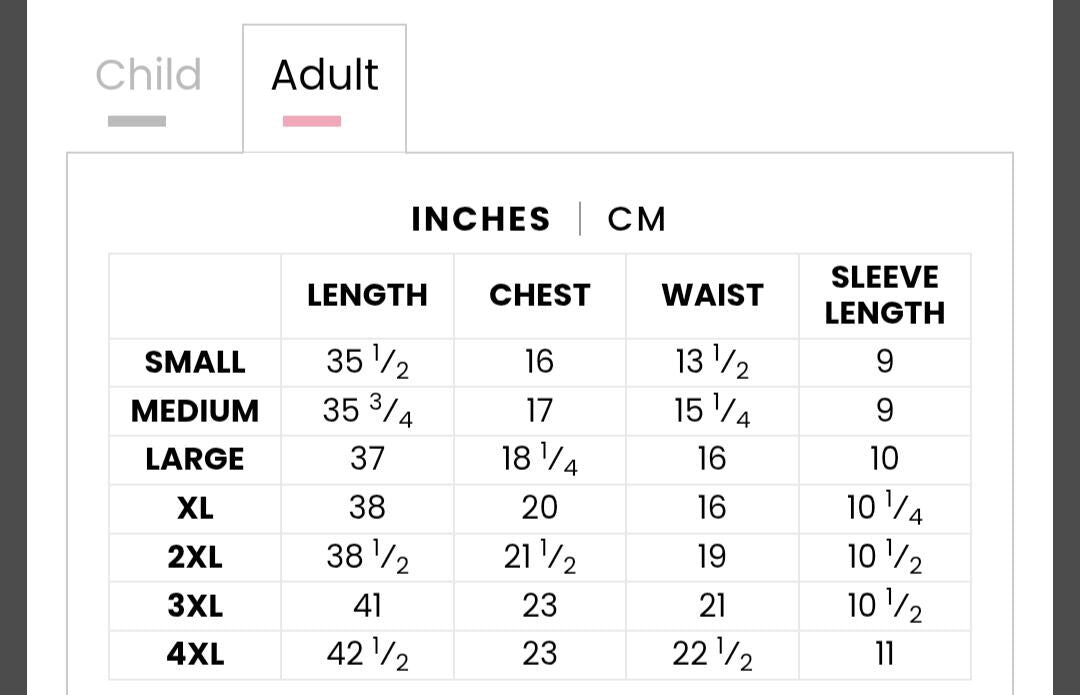Select the Adult size tab
1080x695 pixels.
click(324, 74)
